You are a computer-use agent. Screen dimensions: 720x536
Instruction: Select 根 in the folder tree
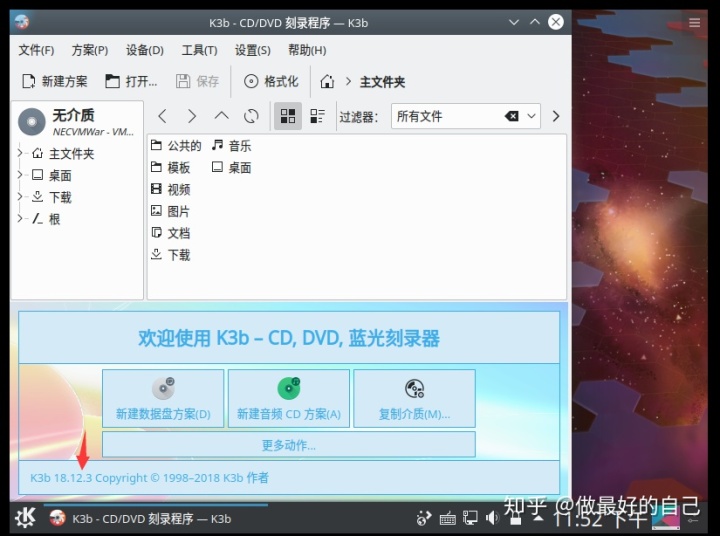coord(46,219)
